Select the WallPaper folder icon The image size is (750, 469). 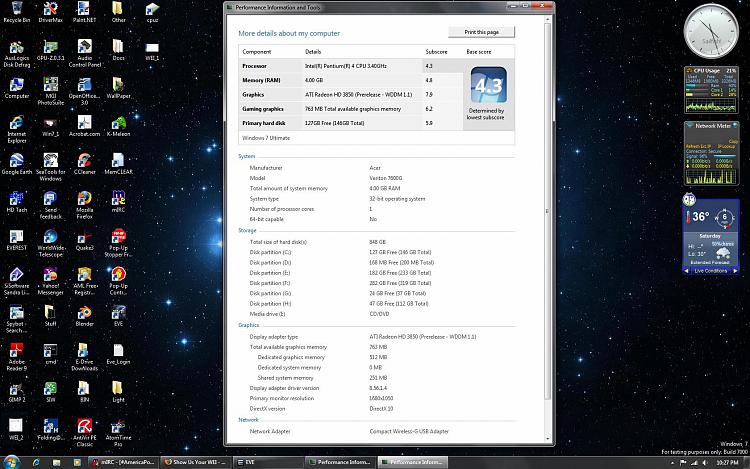(x=118, y=88)
